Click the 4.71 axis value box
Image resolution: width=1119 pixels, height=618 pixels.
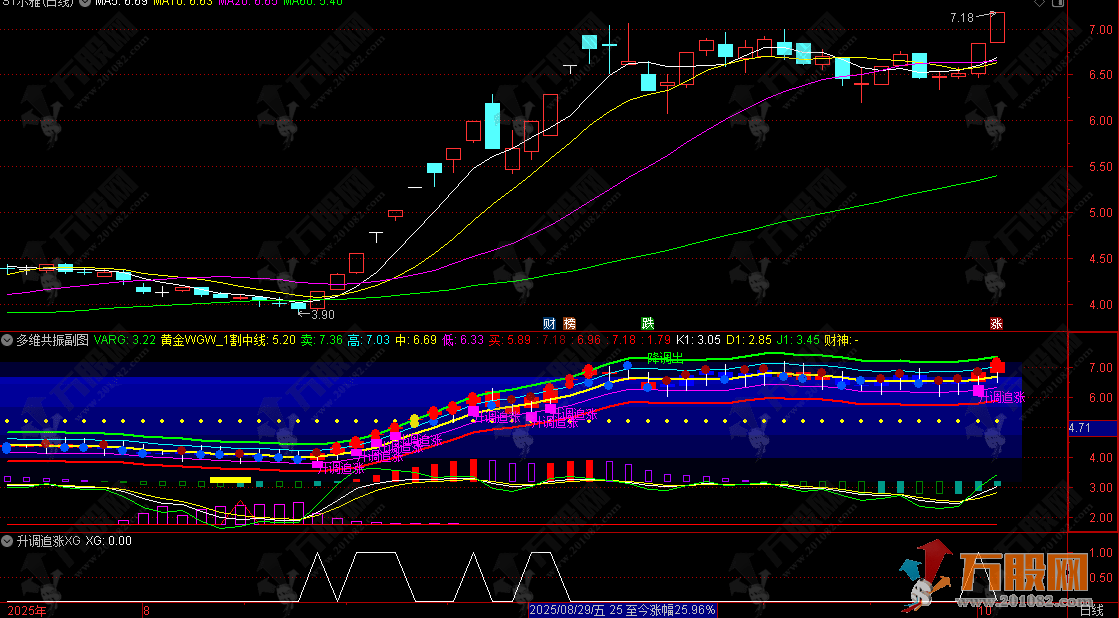tap(1093, 428)
